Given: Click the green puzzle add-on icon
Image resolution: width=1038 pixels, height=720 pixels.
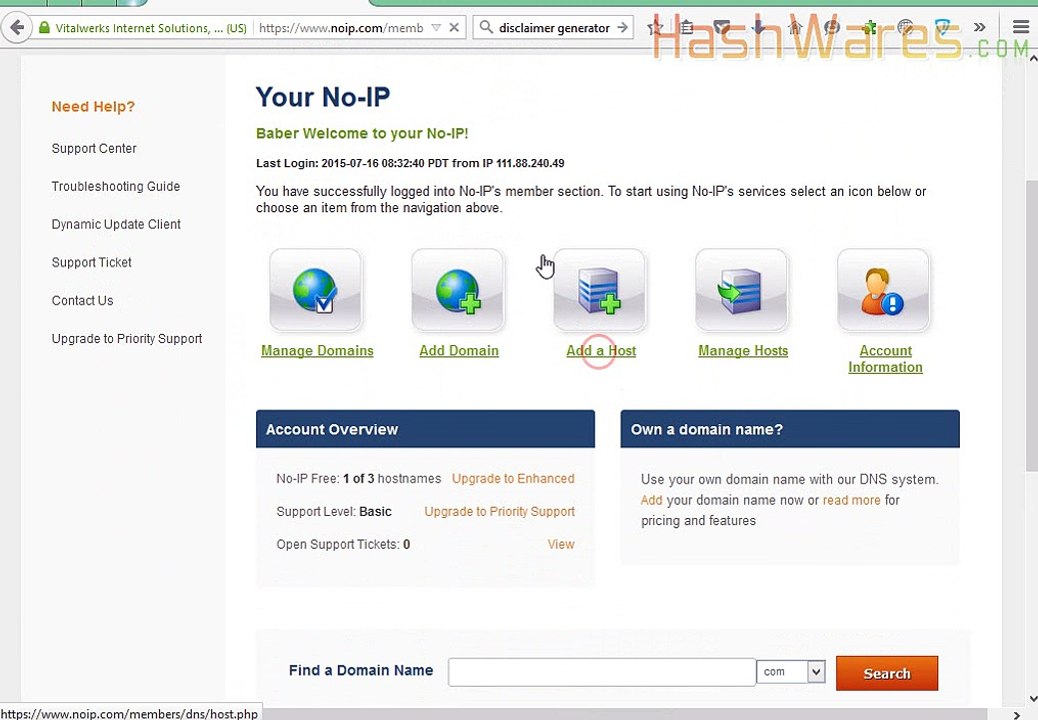Looking at the screenshot, I should click(869, 28).
